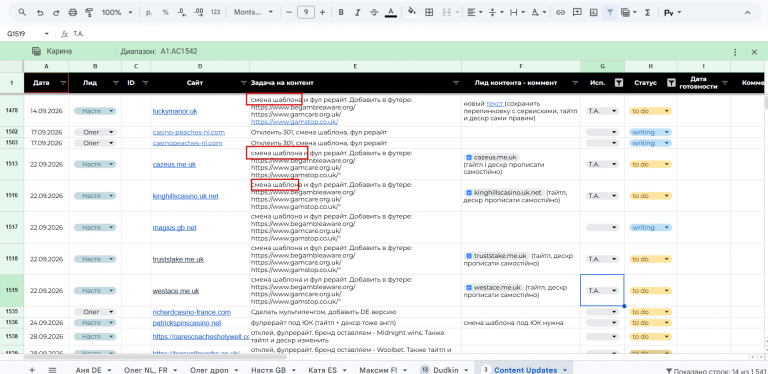Open the functions sigma menu
The height and width of the screenshot is (374, 768).
click(648, 12)
